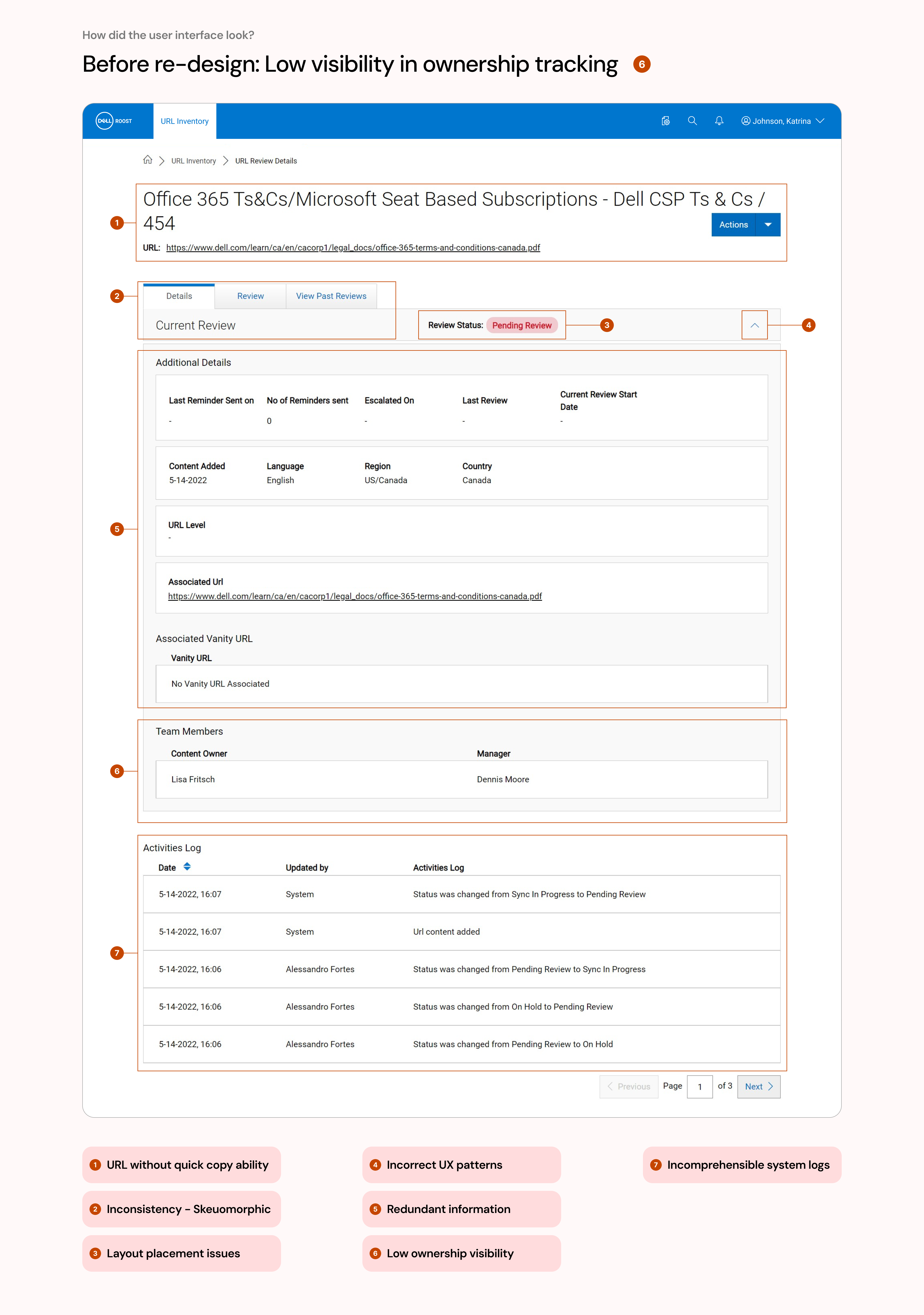Go to home via breadcrumb house icon

(x=147, y=160)
